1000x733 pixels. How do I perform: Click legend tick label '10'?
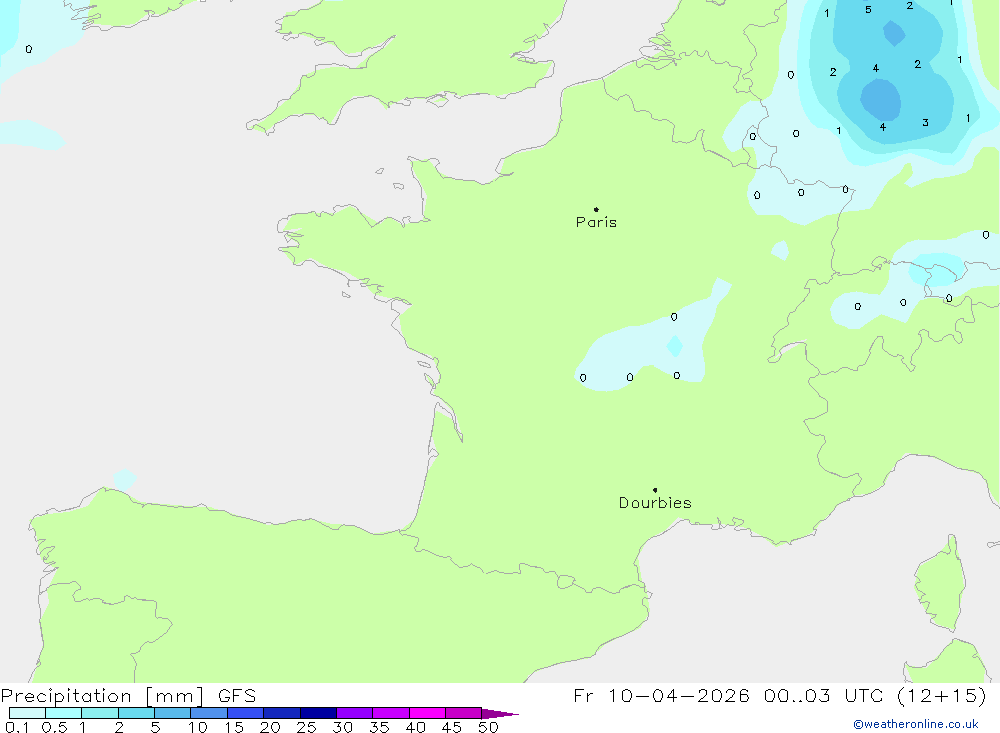tap(198, 727)
